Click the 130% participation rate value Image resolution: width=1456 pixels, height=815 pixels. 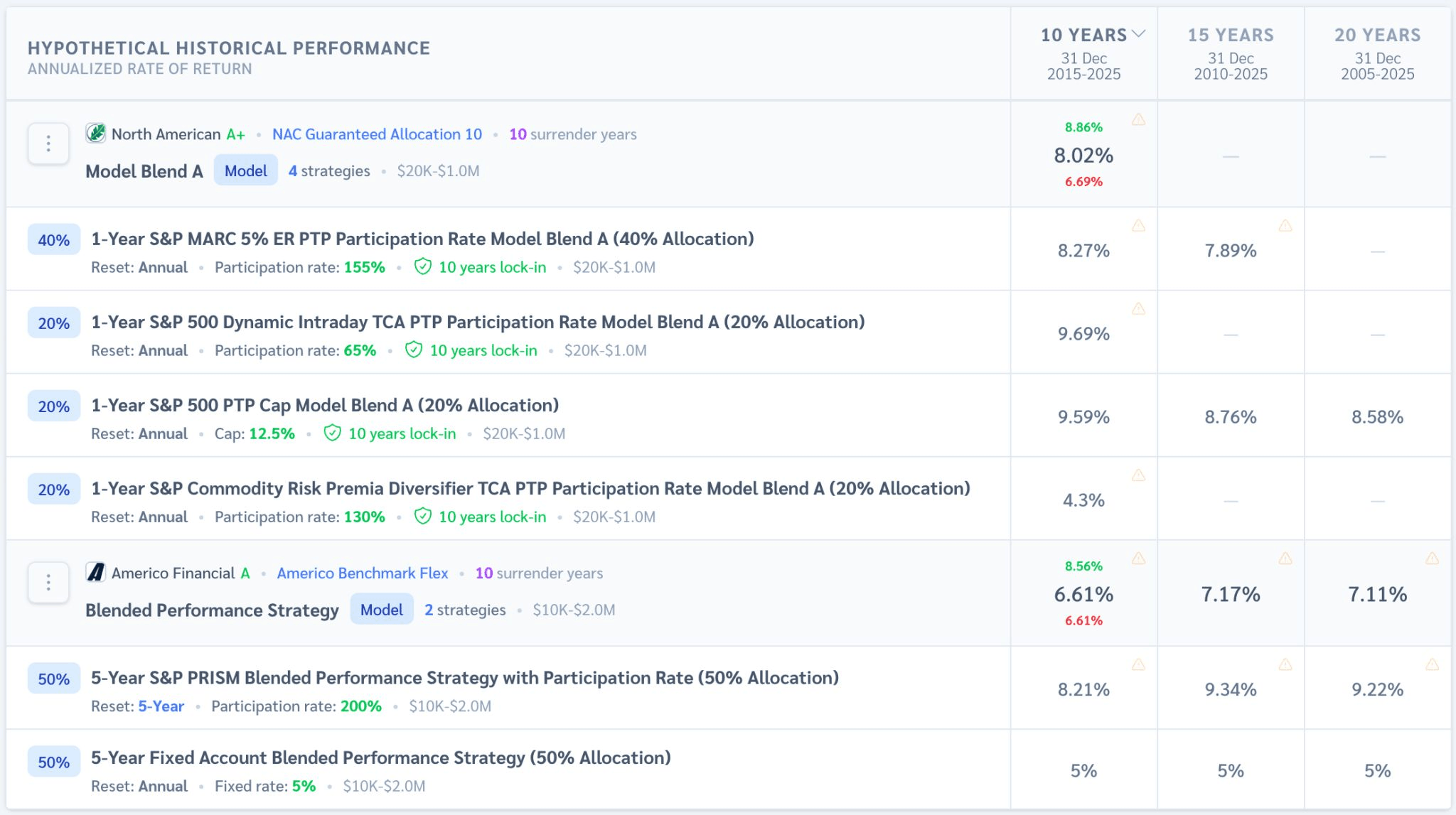point(365,517)
